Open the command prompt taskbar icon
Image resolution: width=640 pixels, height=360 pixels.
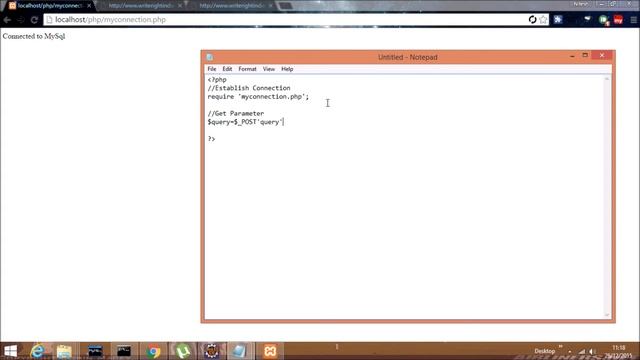[124, 351]
